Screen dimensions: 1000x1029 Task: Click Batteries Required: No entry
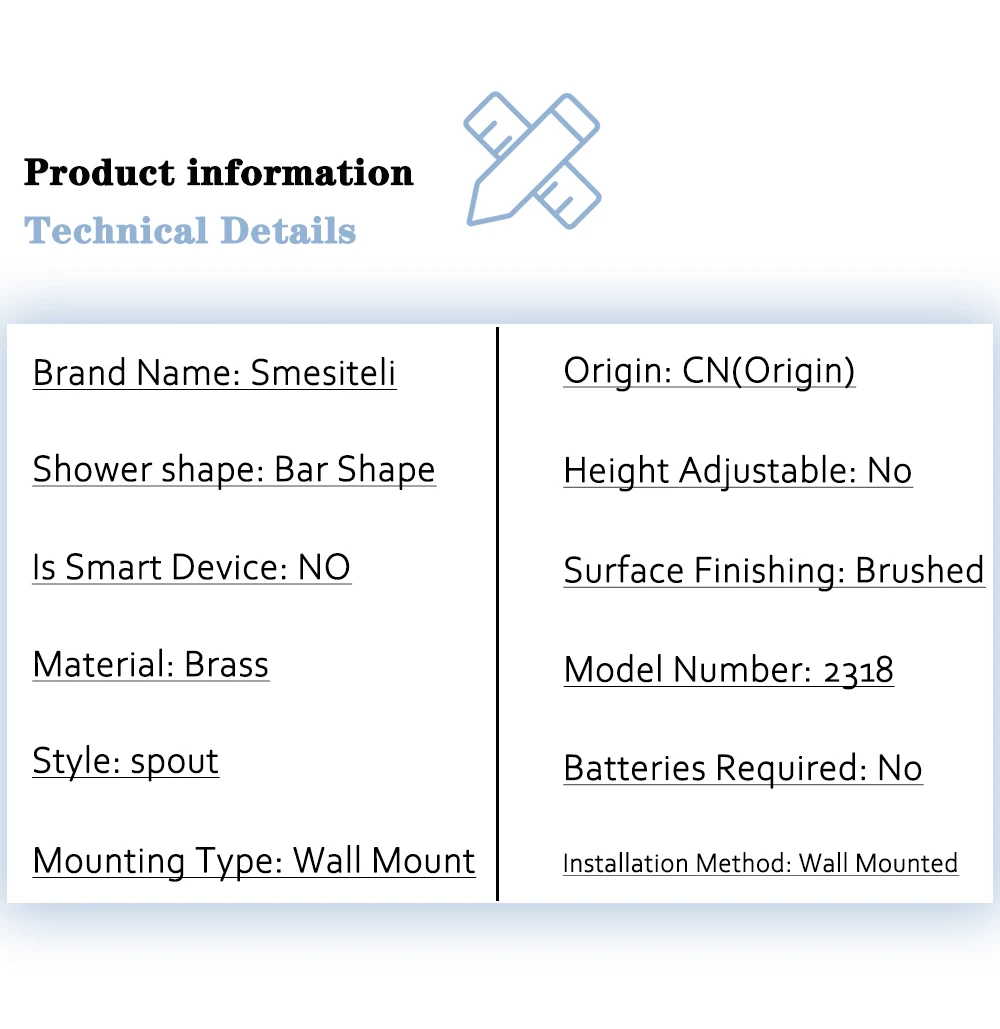pos(743,768)
